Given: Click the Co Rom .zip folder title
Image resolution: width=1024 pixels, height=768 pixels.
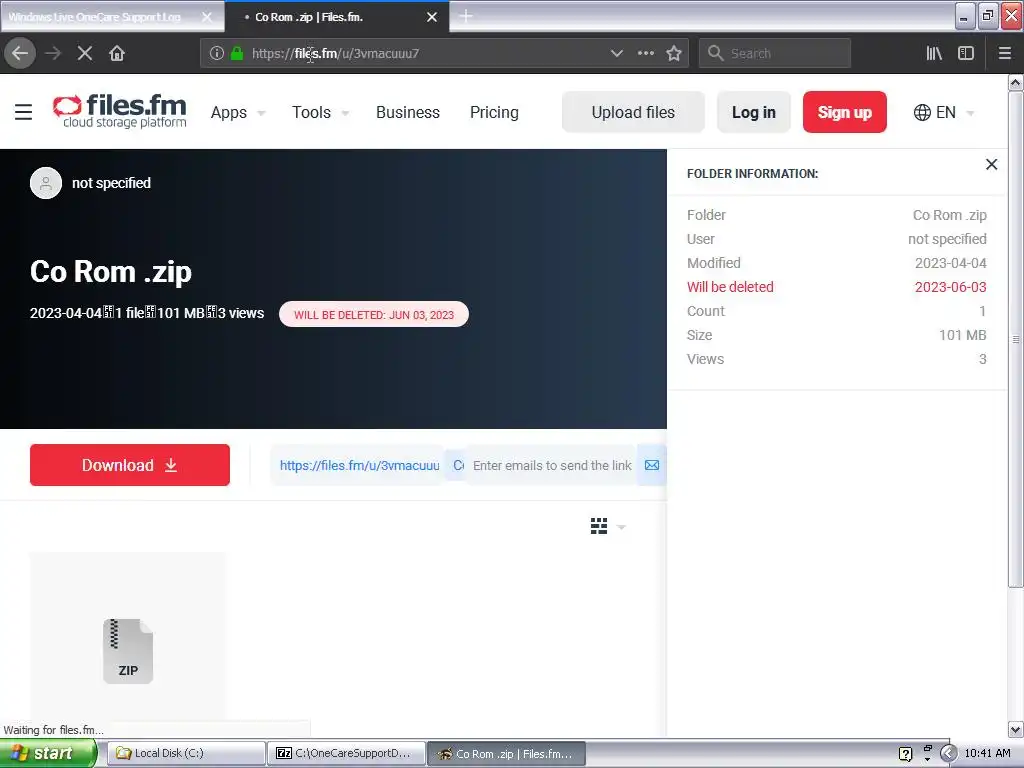Looking at the screenshot, I should tap(110, 271).
